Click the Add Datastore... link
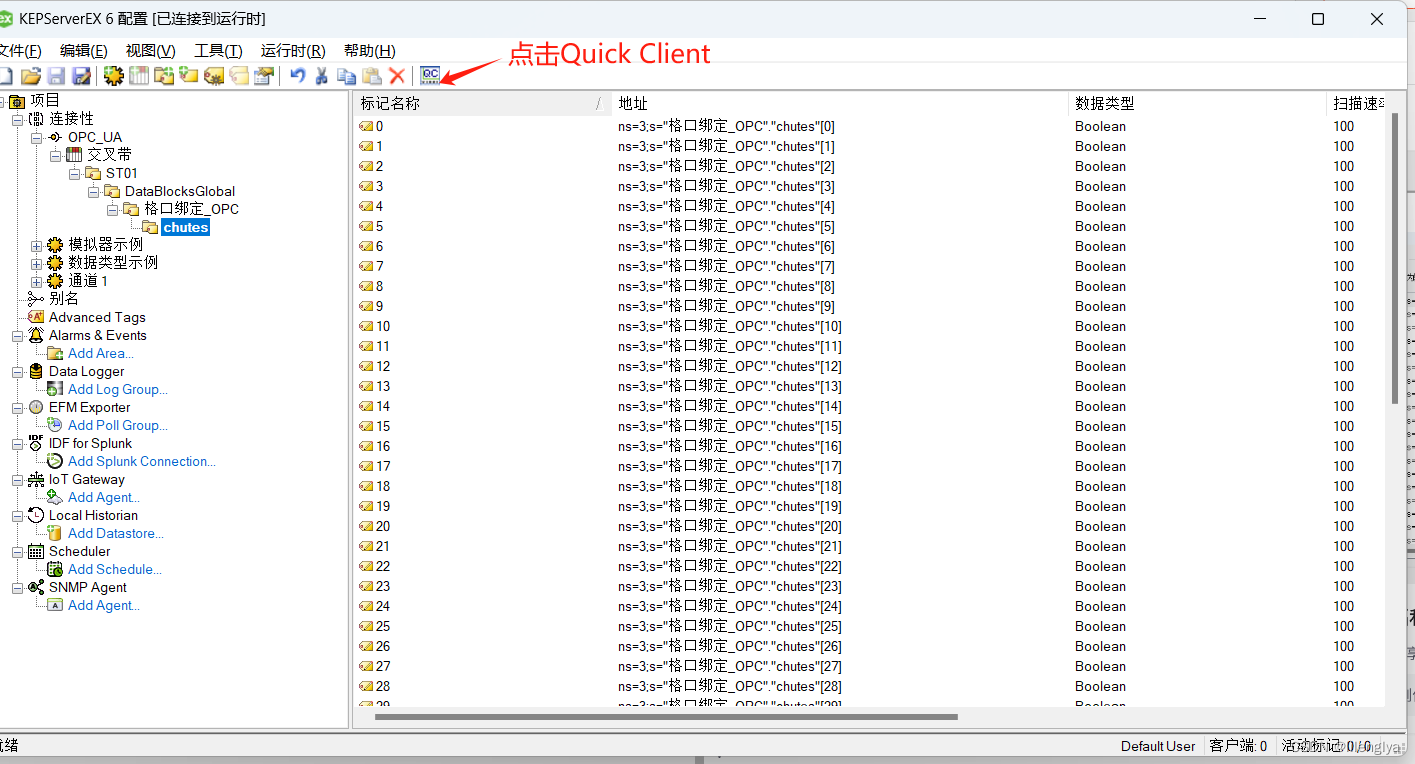The height and width of the screenshot is (764, 1415). [x=116, y=533]
